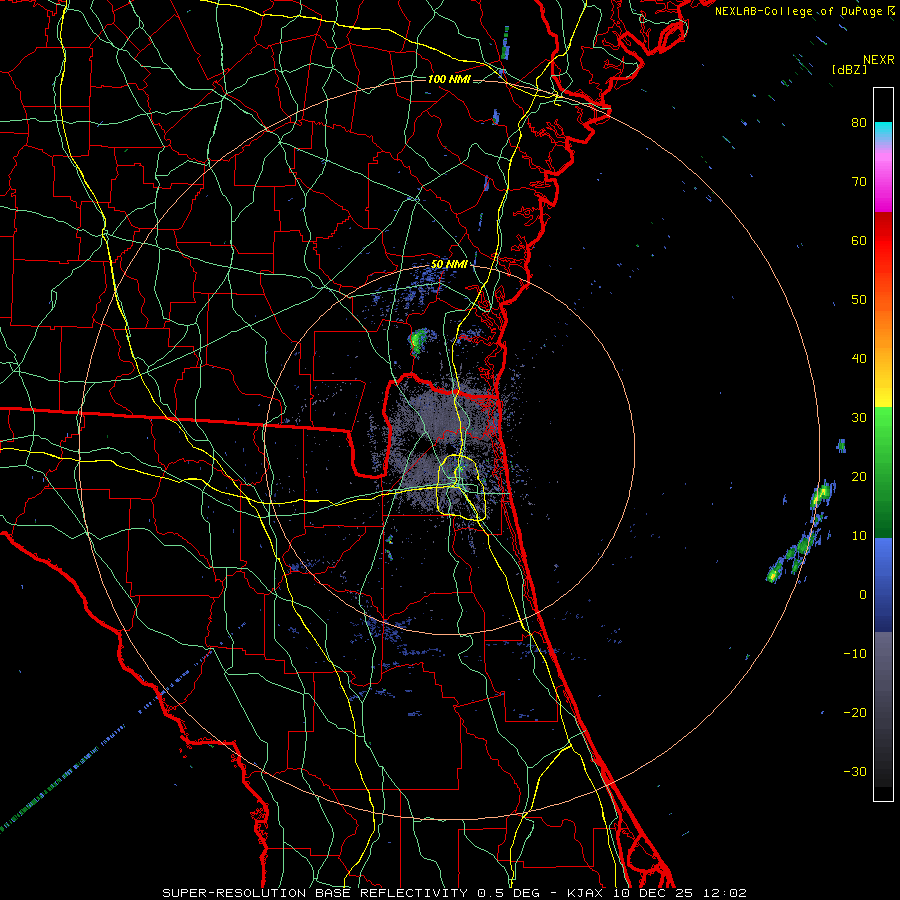Click the [dBZ] units label
The height and width of the screenshot is (900, 900).
(x=849, y=69)
